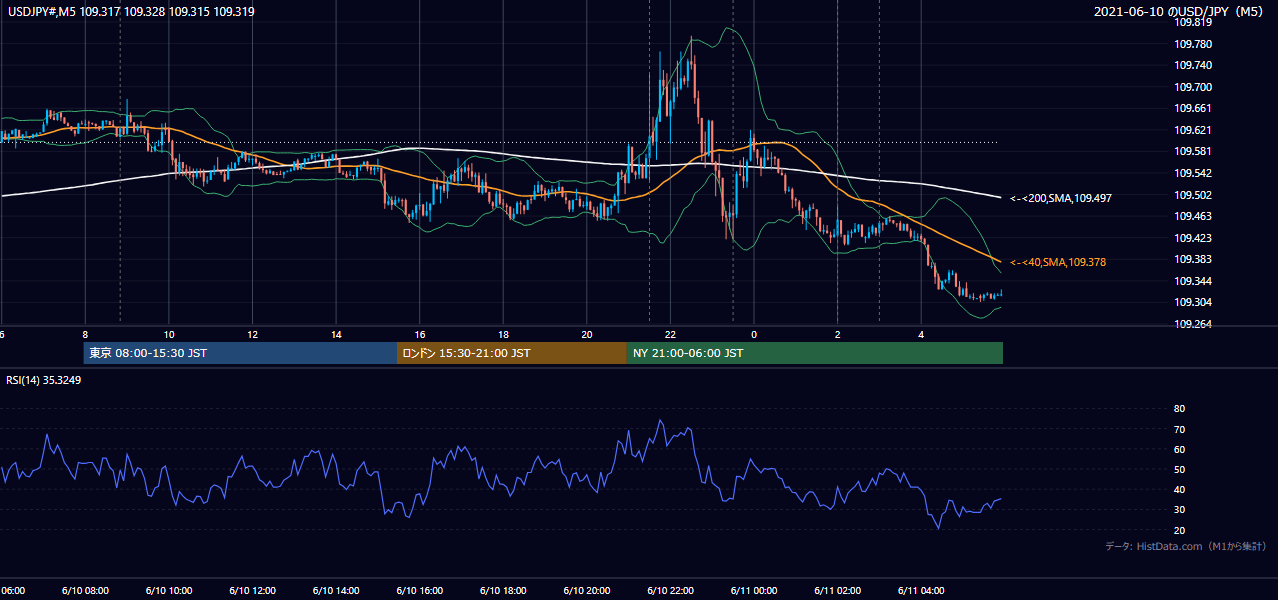Click price axis value 109.661

(x=1193, y=109)
